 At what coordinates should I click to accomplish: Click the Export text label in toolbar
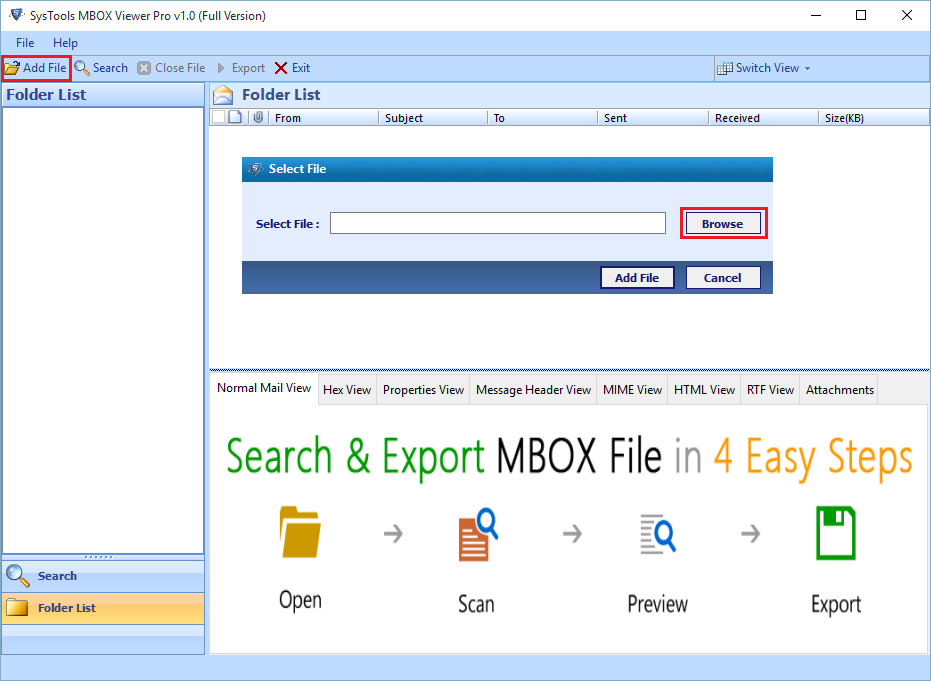(x=248, y=68)
